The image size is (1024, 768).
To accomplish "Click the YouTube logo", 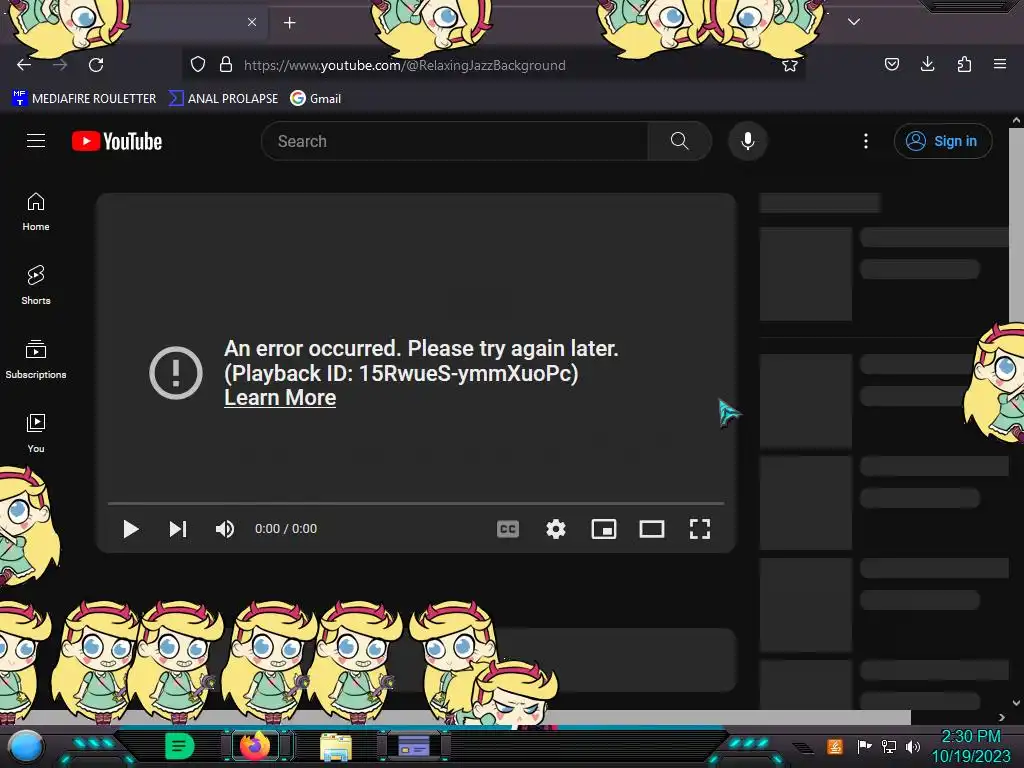I will click(117, 141).
